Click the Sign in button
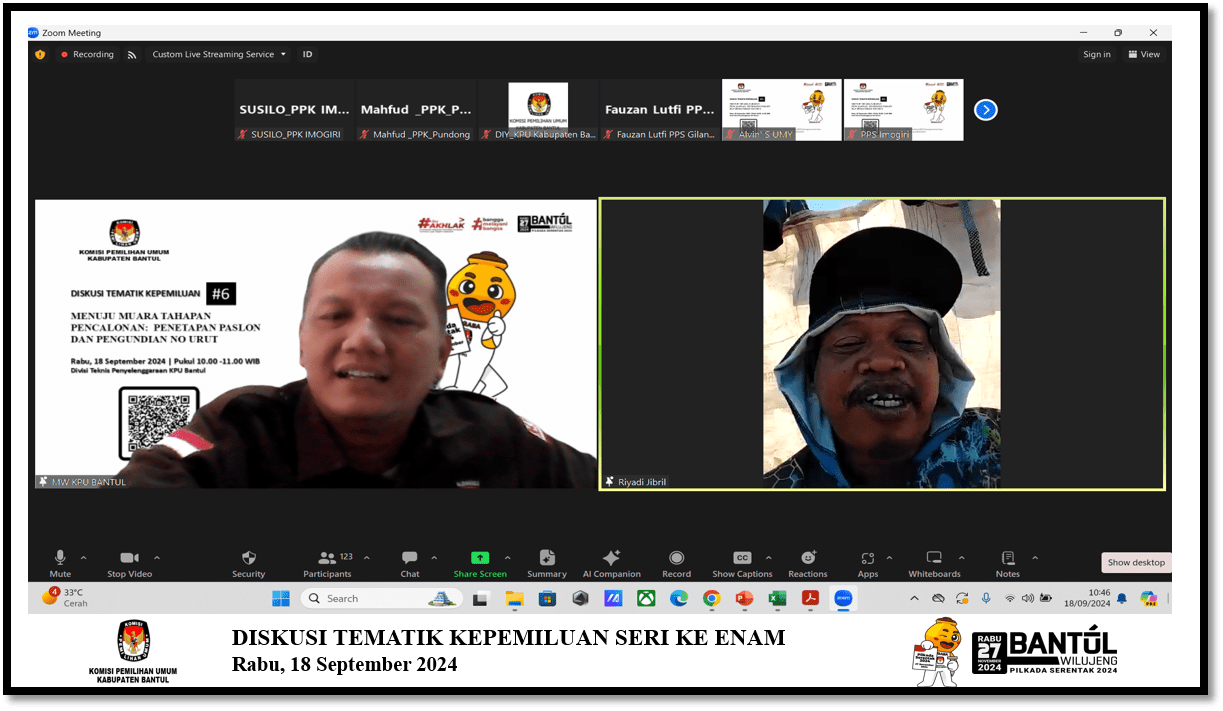The image size is (1223, 711). [1097, 55]
